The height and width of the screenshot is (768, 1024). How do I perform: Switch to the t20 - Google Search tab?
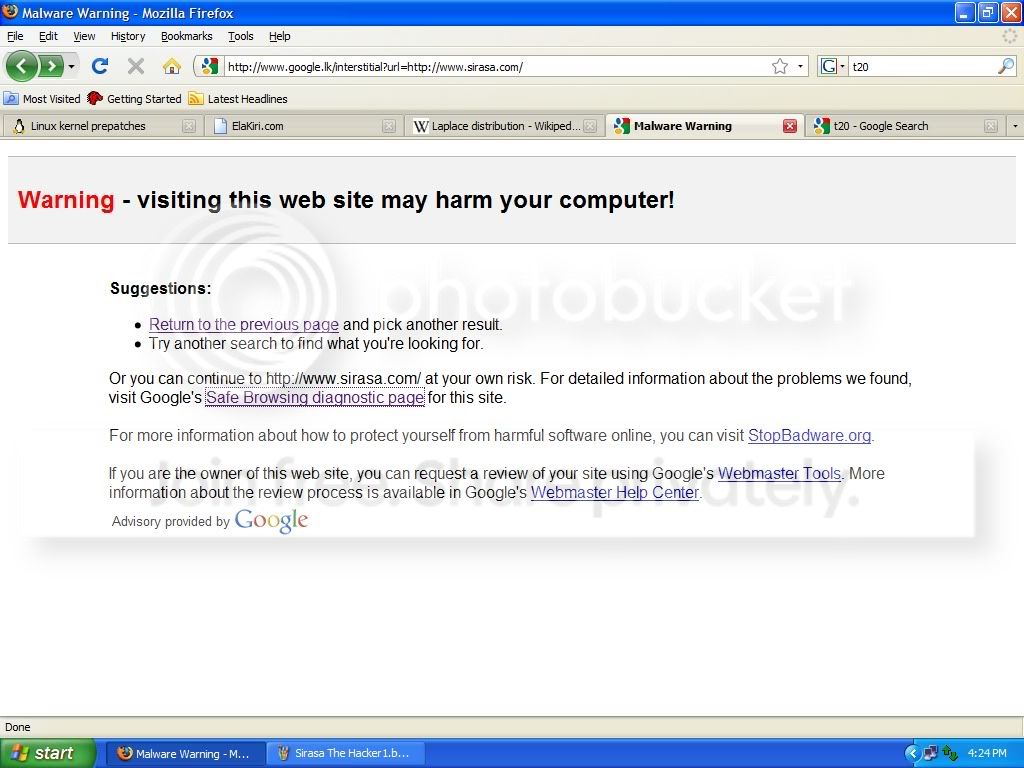(880, 126)
